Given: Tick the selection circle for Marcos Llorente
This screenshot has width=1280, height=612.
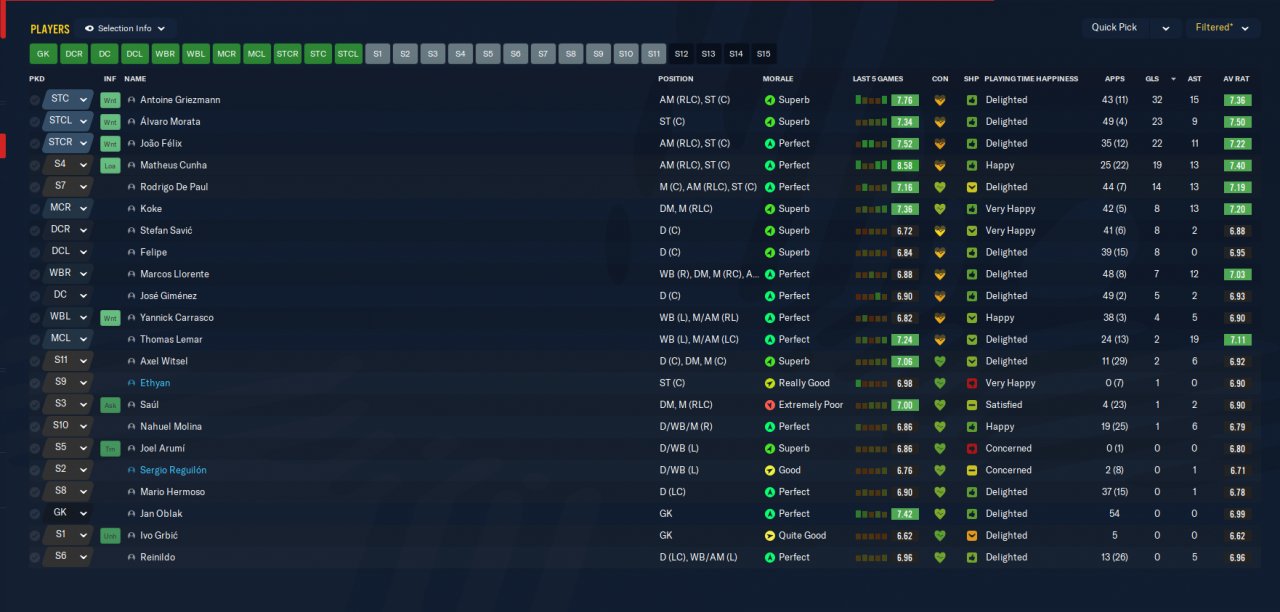Looking at the screenshot, I should 35,274.
